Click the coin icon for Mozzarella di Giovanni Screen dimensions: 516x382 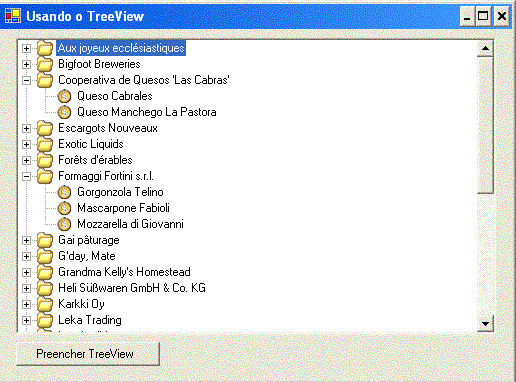[x=64, y=224]
